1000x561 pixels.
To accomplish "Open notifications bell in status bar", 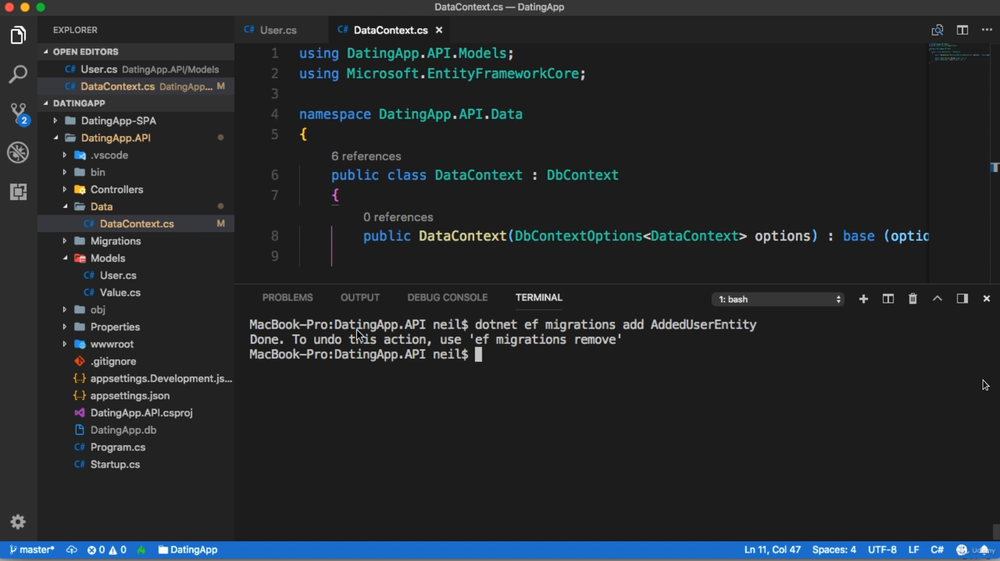I will click(x=984, y=550).
